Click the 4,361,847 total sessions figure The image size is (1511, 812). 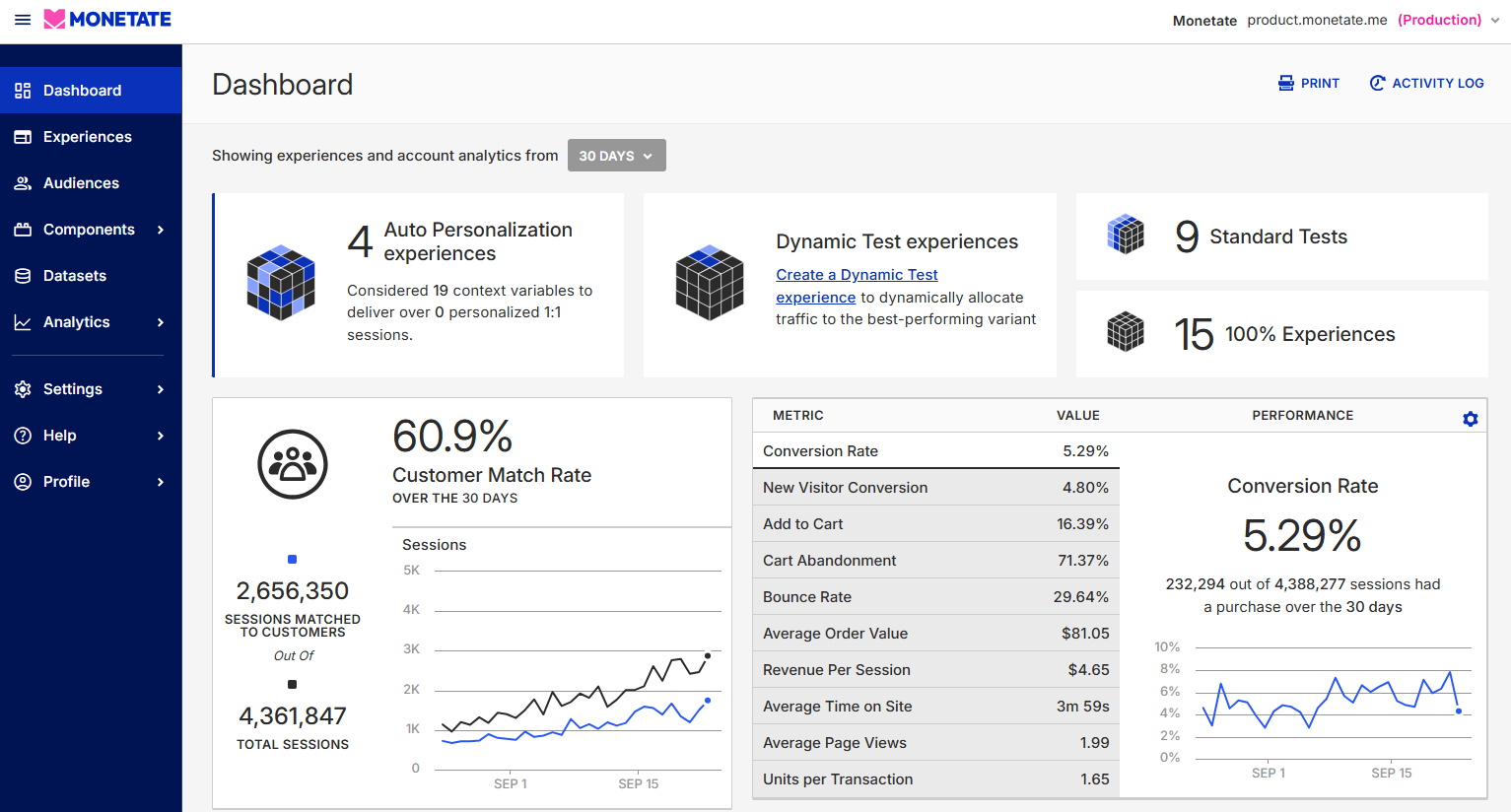coord(293,716)
